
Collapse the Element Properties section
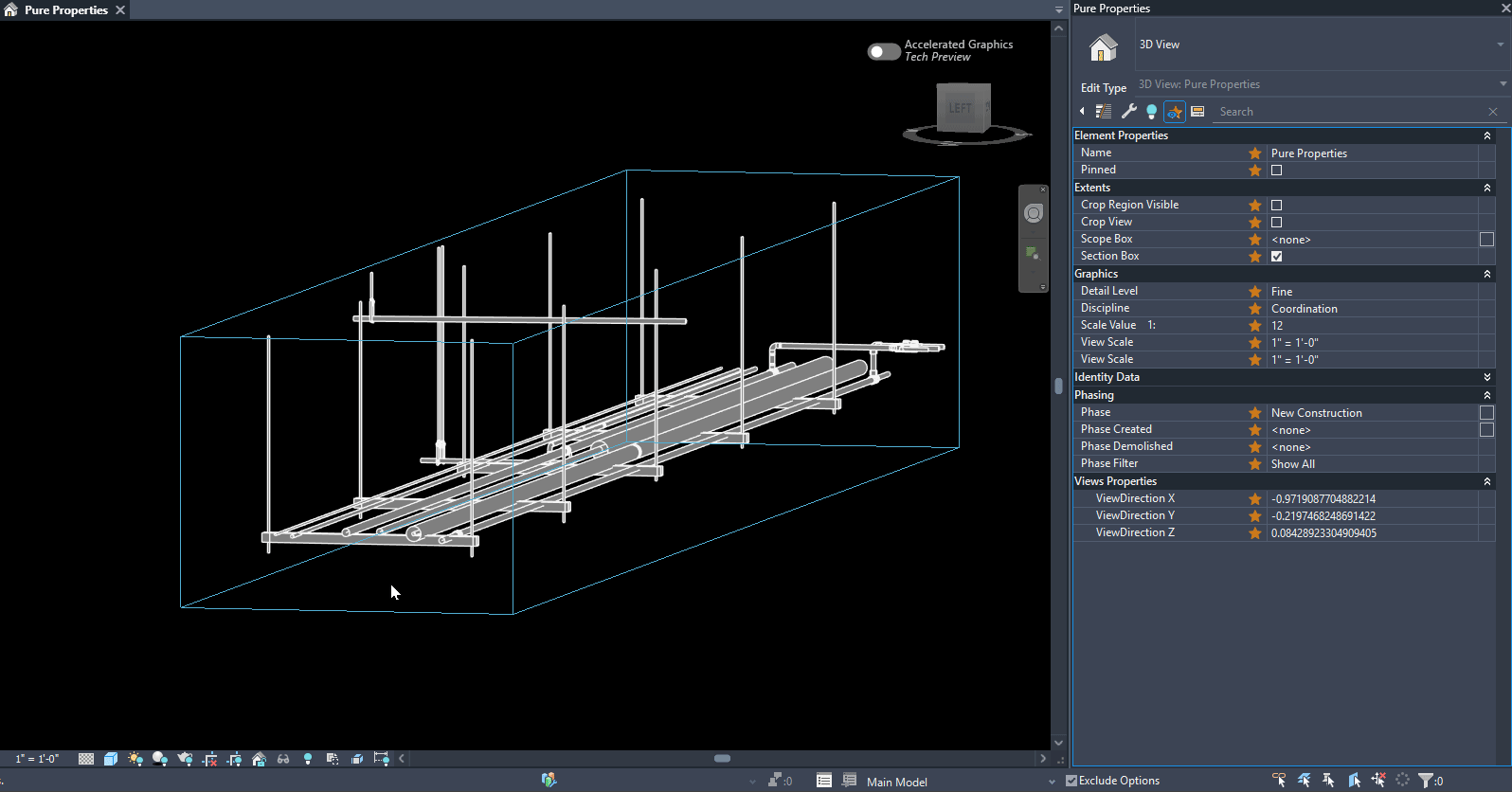pyautogui.click(x=1487, y=135)
